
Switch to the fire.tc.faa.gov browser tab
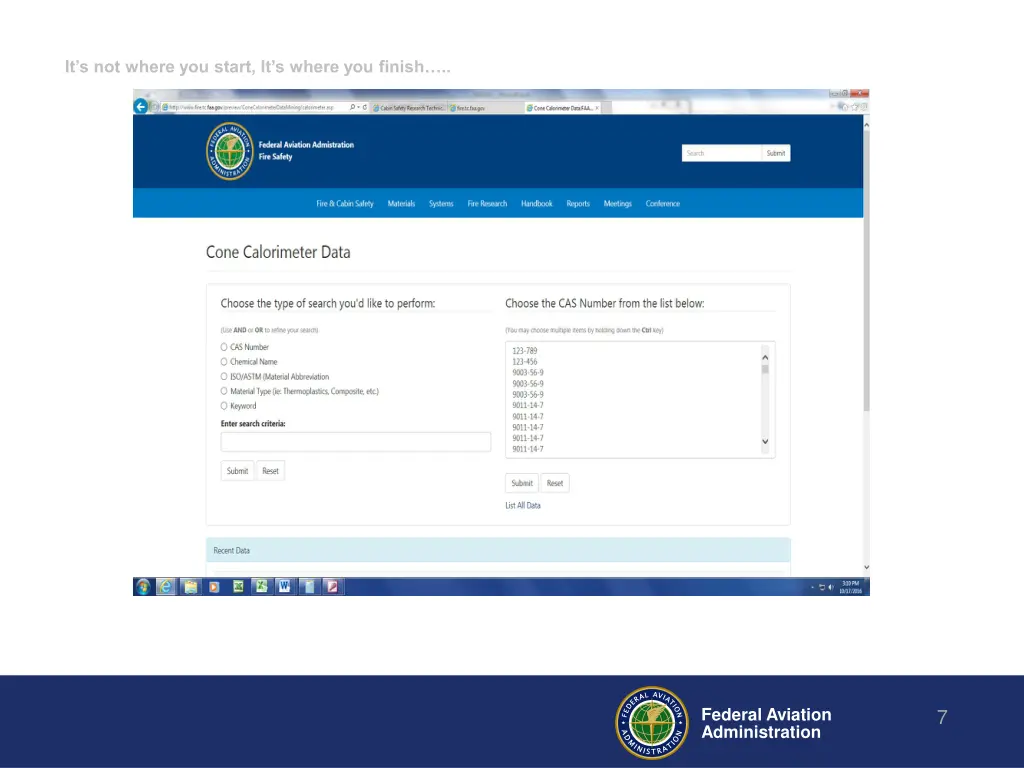(x=485, y=108)
